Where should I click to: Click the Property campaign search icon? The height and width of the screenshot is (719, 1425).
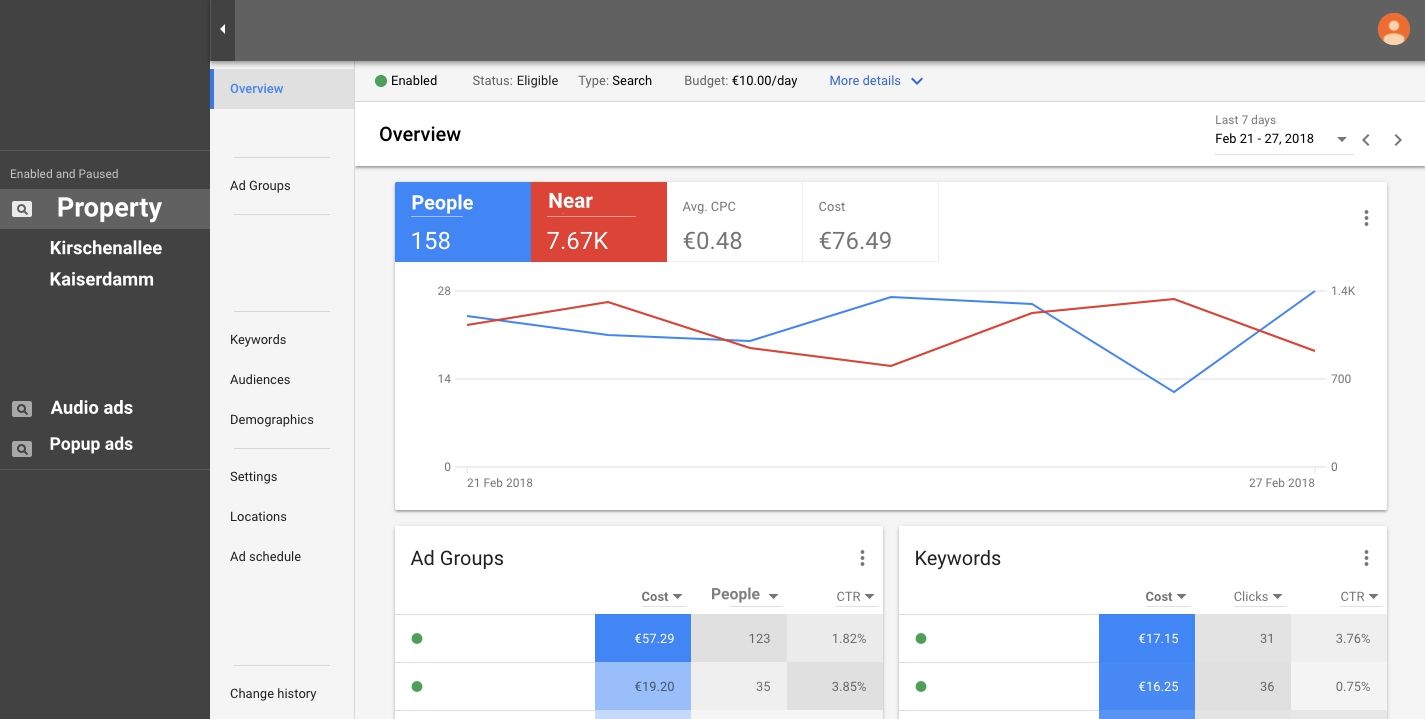22,209
